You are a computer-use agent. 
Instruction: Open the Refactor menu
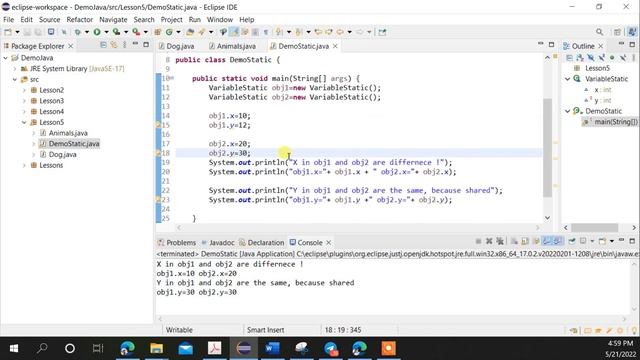click(80, 20)
